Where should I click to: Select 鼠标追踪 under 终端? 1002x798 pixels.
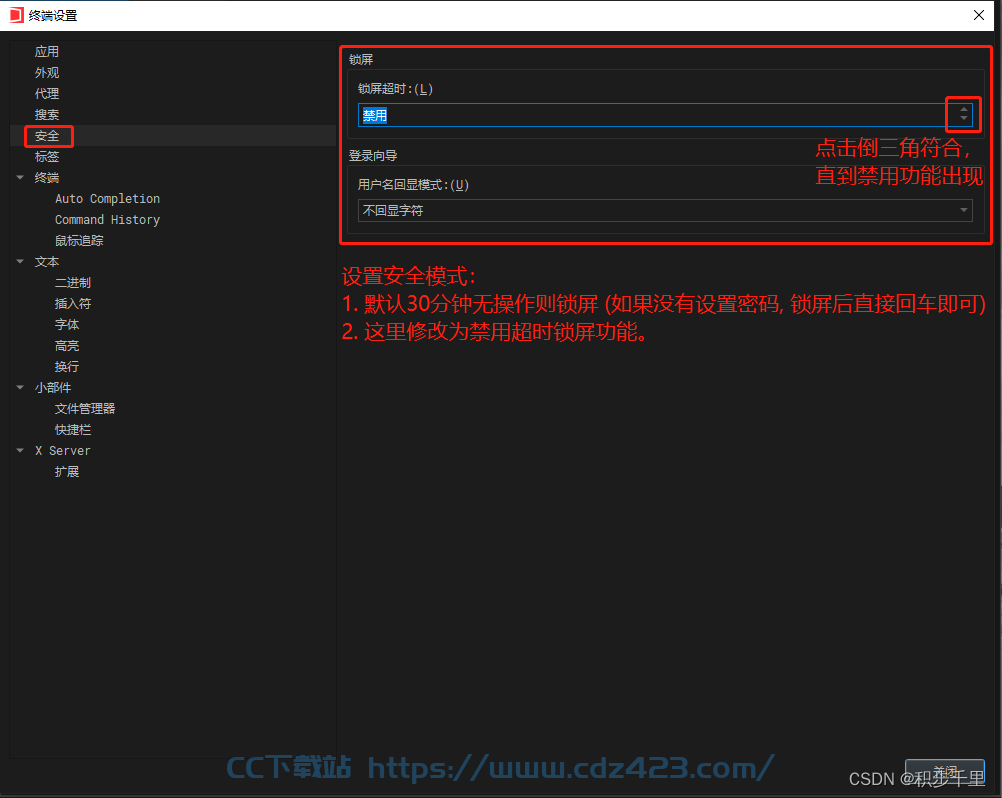tap(79, 241)
